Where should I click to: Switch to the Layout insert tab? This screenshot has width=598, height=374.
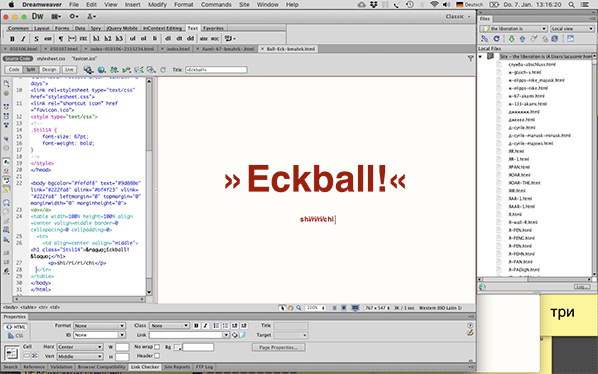tap(42, 28)
